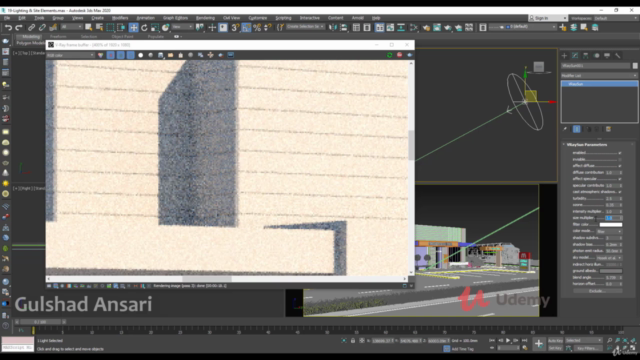Open the Display tab in command panel
The height and width of the screenshot is (360, 640).
(607, 56)
